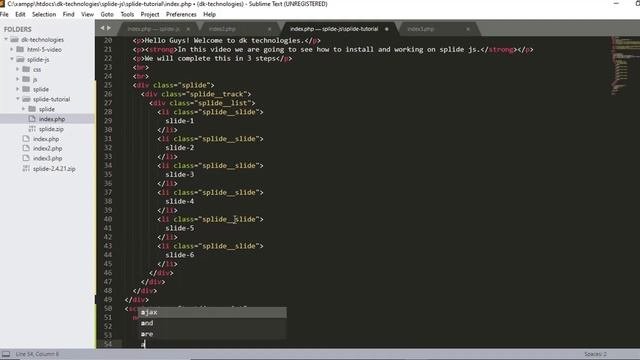
Task: Click the div class="splide__list" line
Action: pos(202,103)
